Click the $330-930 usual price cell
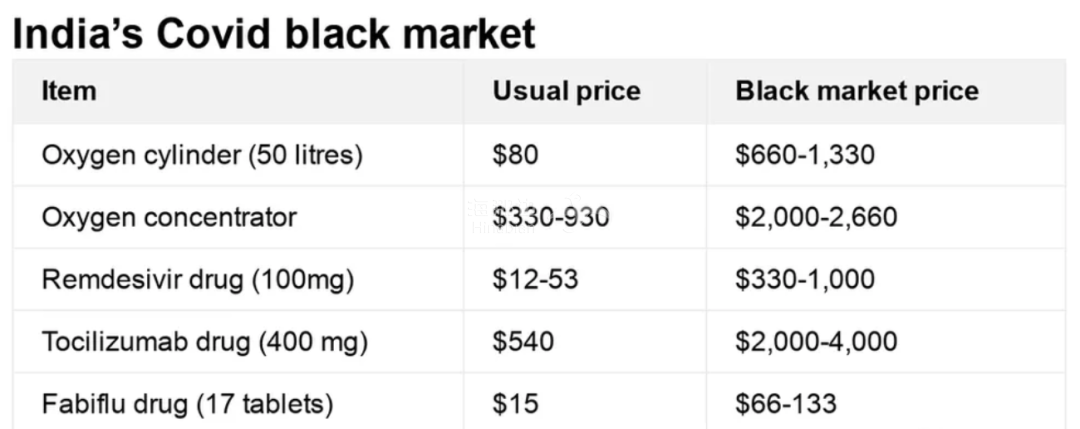Screen dimensions: 1080x429 [550, 218]
